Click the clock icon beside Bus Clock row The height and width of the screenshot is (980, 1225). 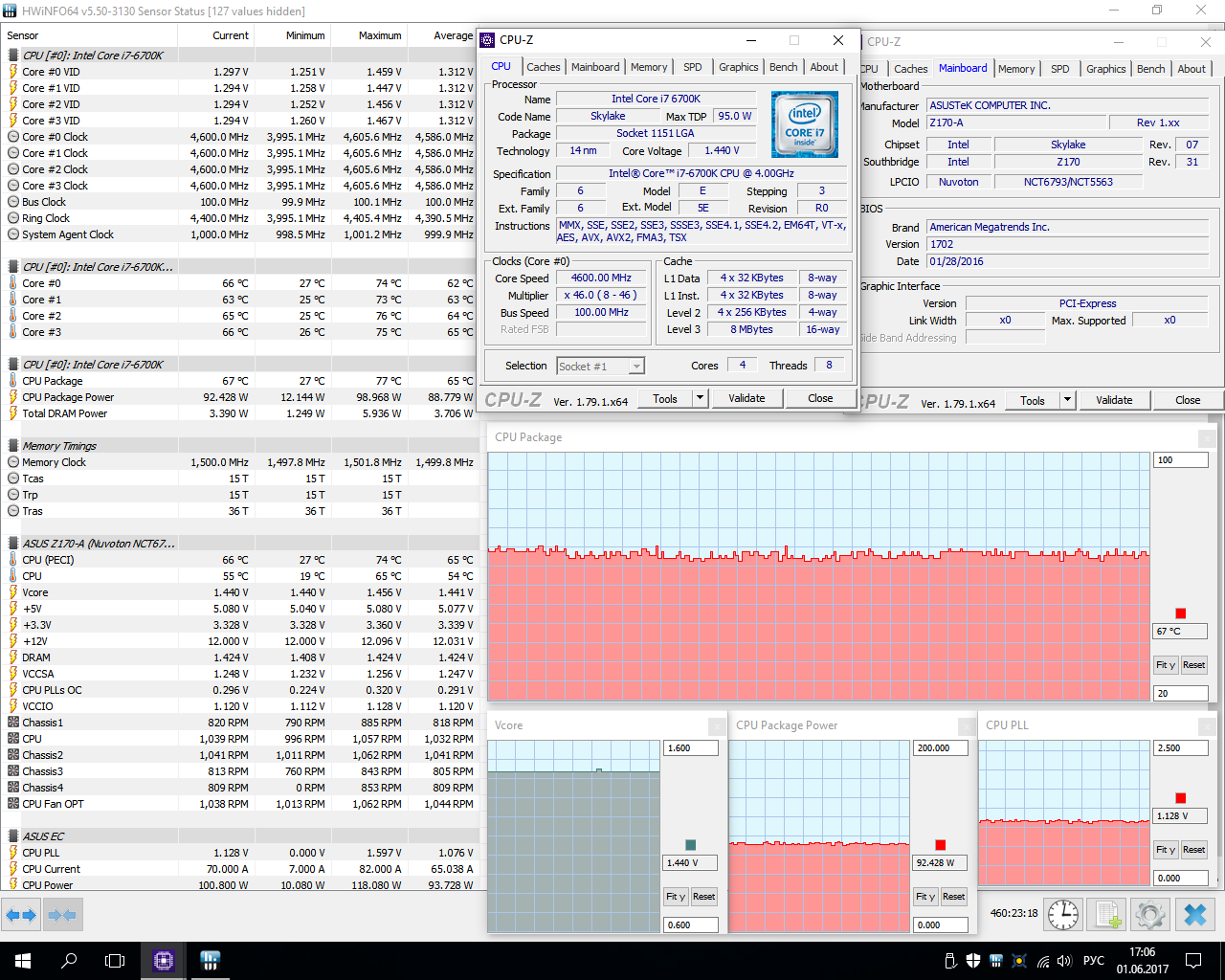coord(13,202)
